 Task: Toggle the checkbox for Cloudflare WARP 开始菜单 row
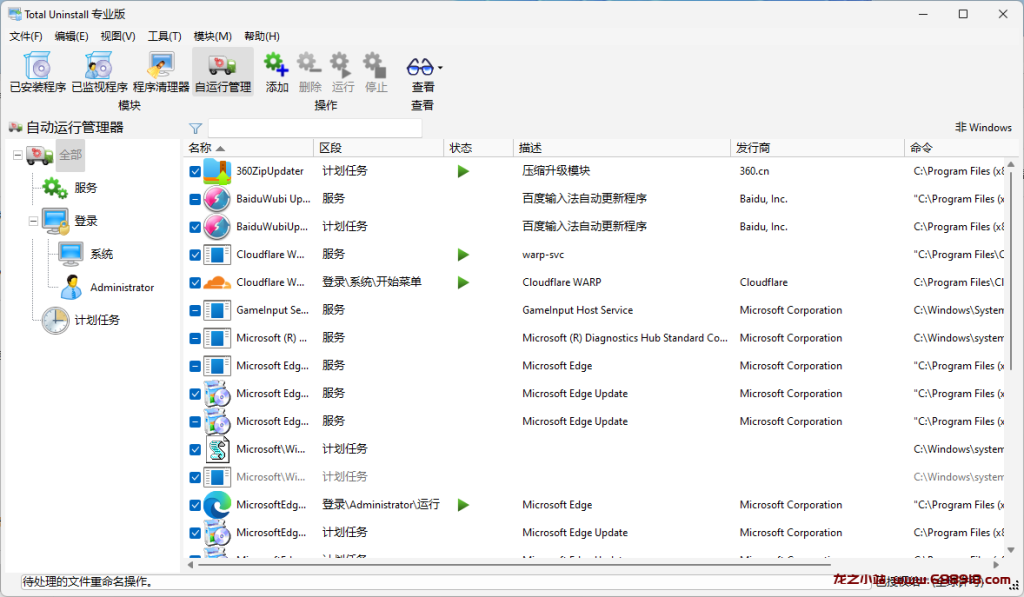click(x=195, y=282)
